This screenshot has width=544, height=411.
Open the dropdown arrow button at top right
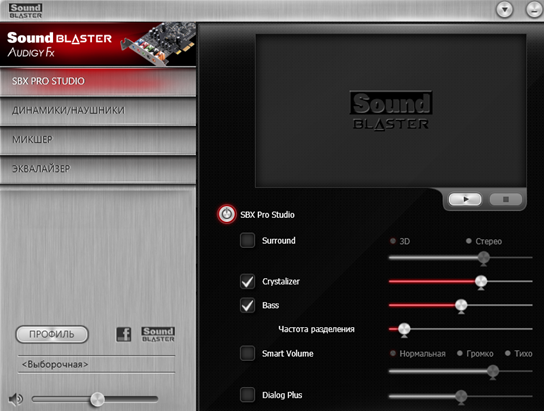click(x=504, y=9)
